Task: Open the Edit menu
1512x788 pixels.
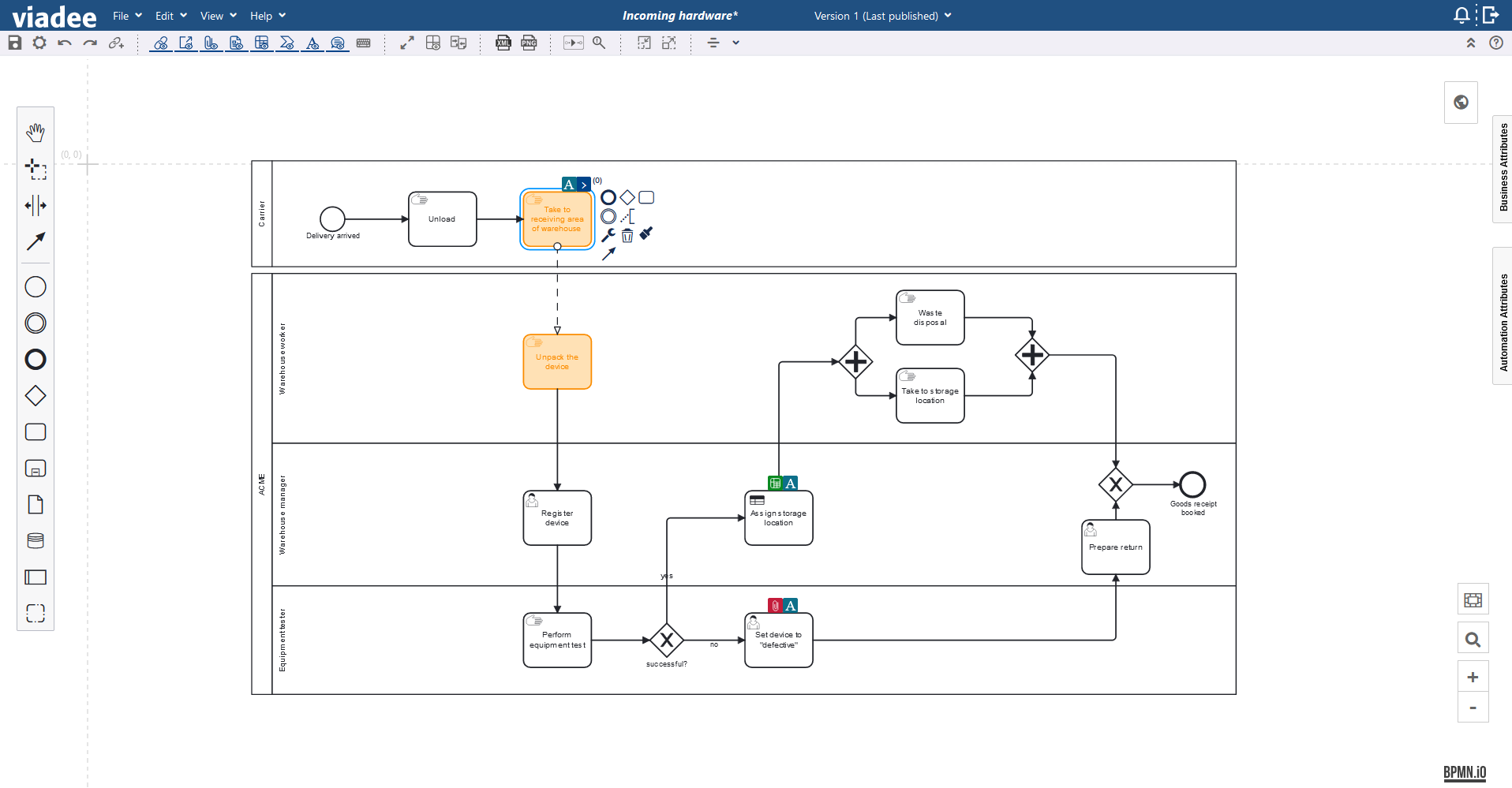Action: click(171, 16)
